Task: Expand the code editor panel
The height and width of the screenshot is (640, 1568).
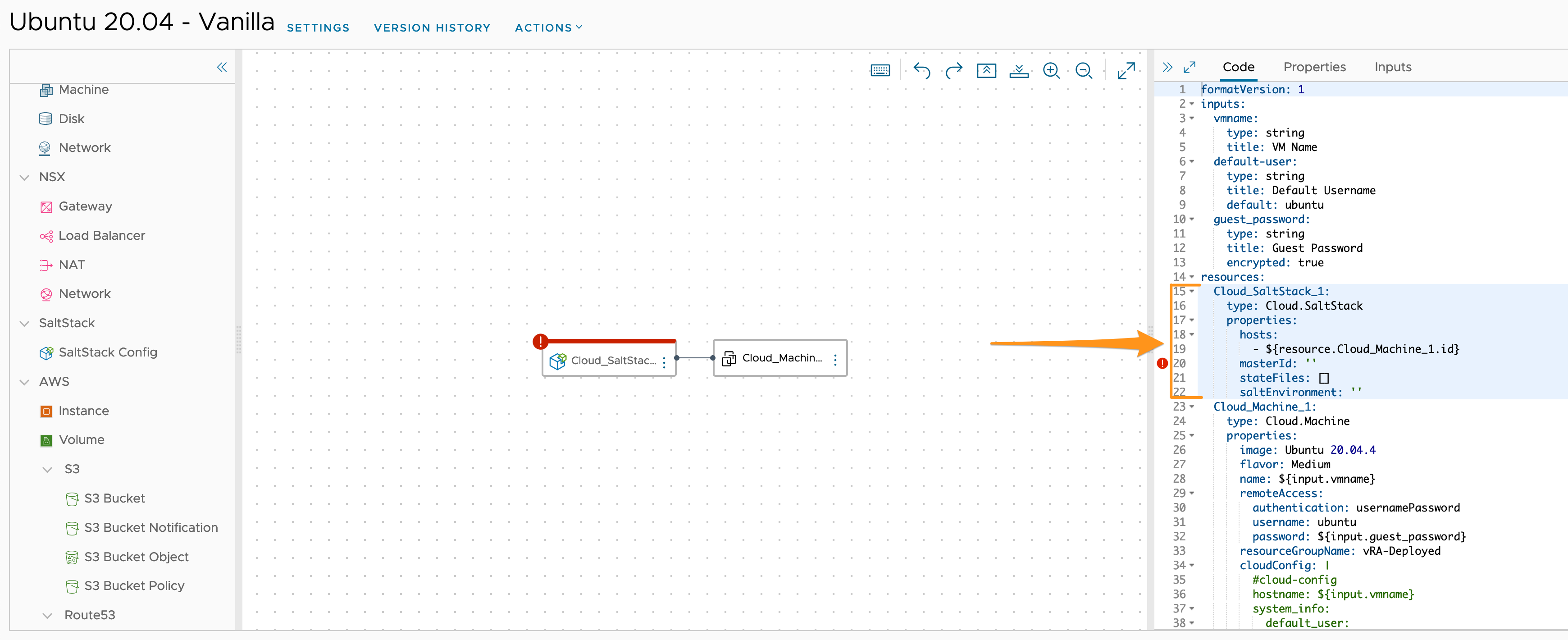Action: [x=1189, y=67]
